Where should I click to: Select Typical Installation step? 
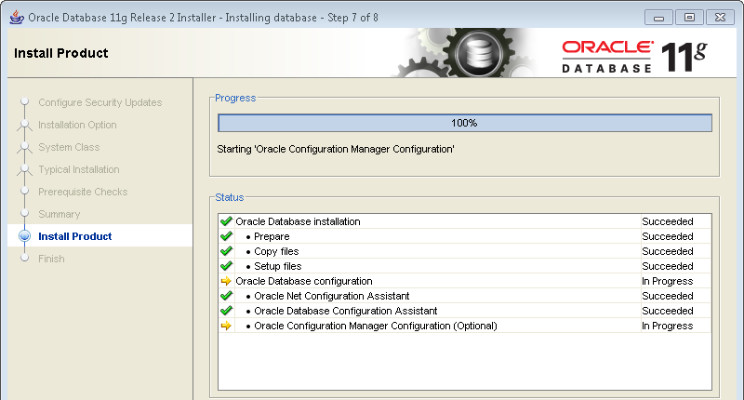(79, 169)
